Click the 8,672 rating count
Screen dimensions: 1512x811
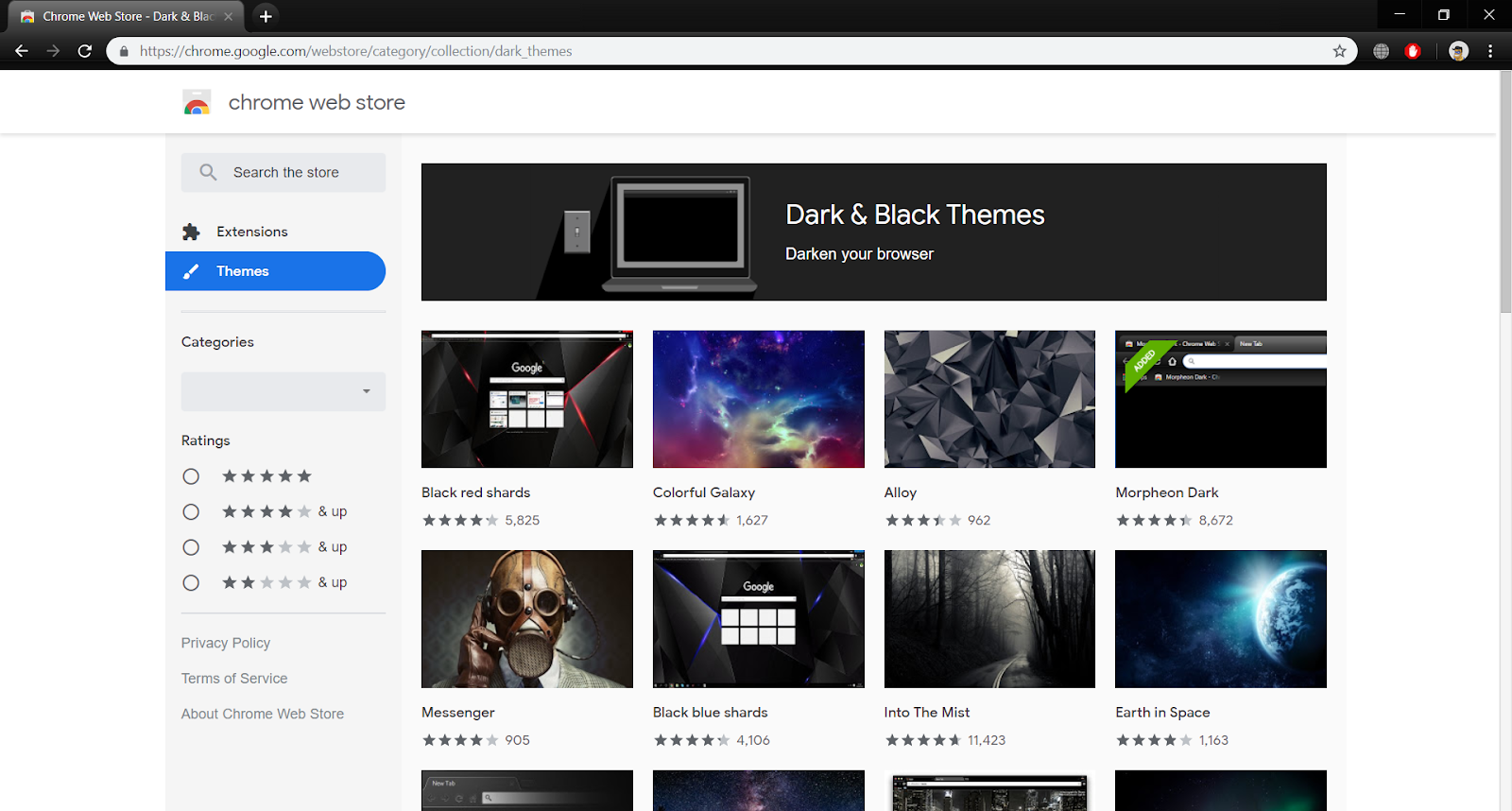[1216, 520]
